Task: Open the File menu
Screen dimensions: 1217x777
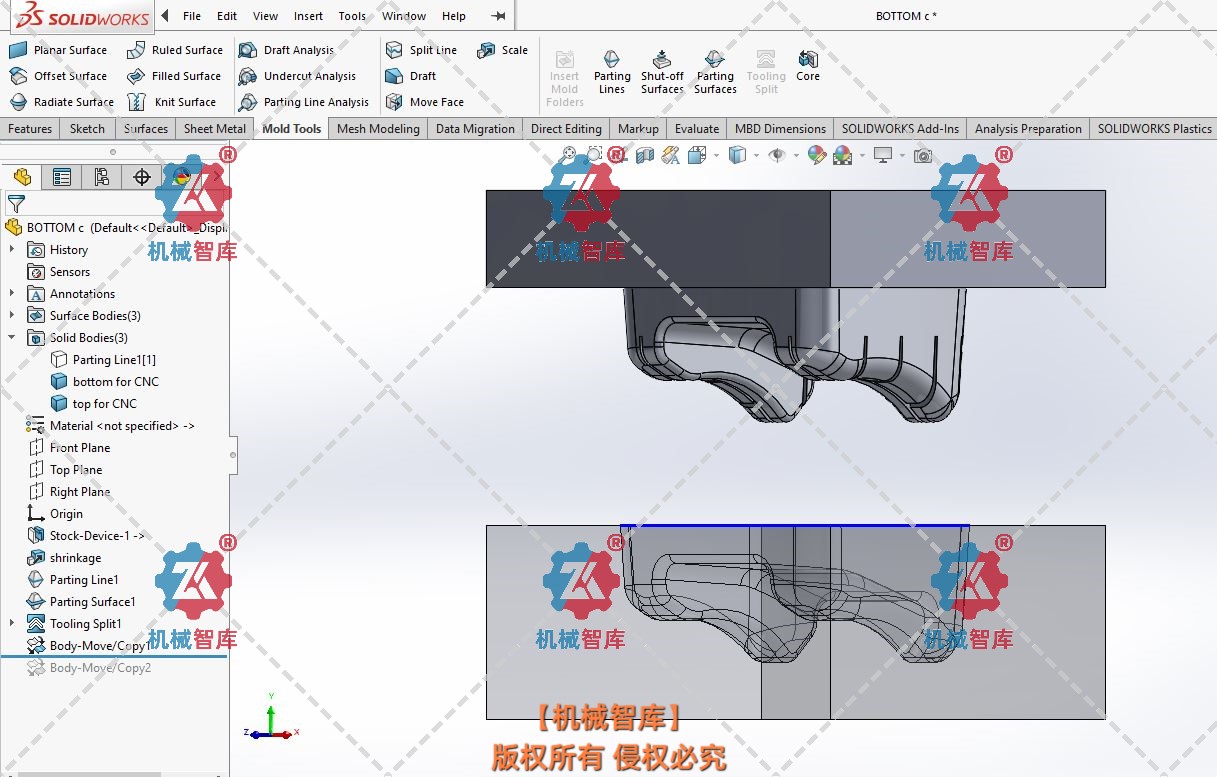Action: point(192,16)
